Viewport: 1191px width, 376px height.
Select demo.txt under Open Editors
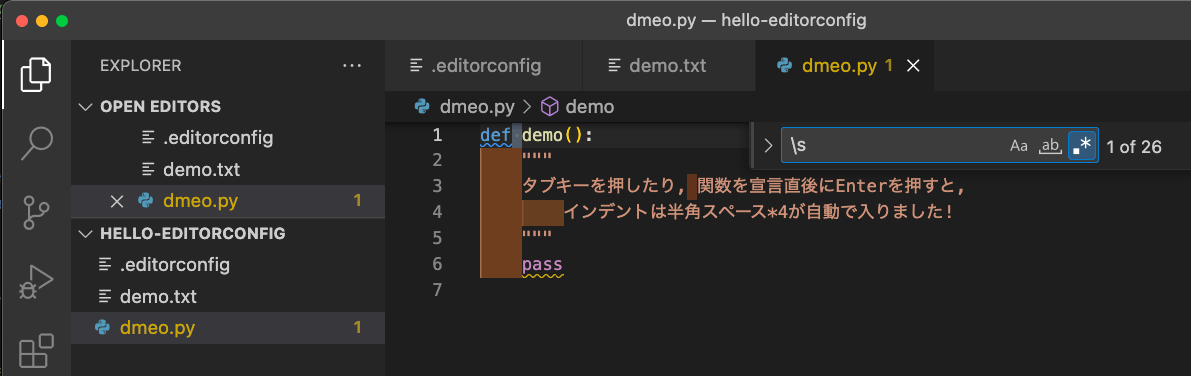tap(228, 169)
